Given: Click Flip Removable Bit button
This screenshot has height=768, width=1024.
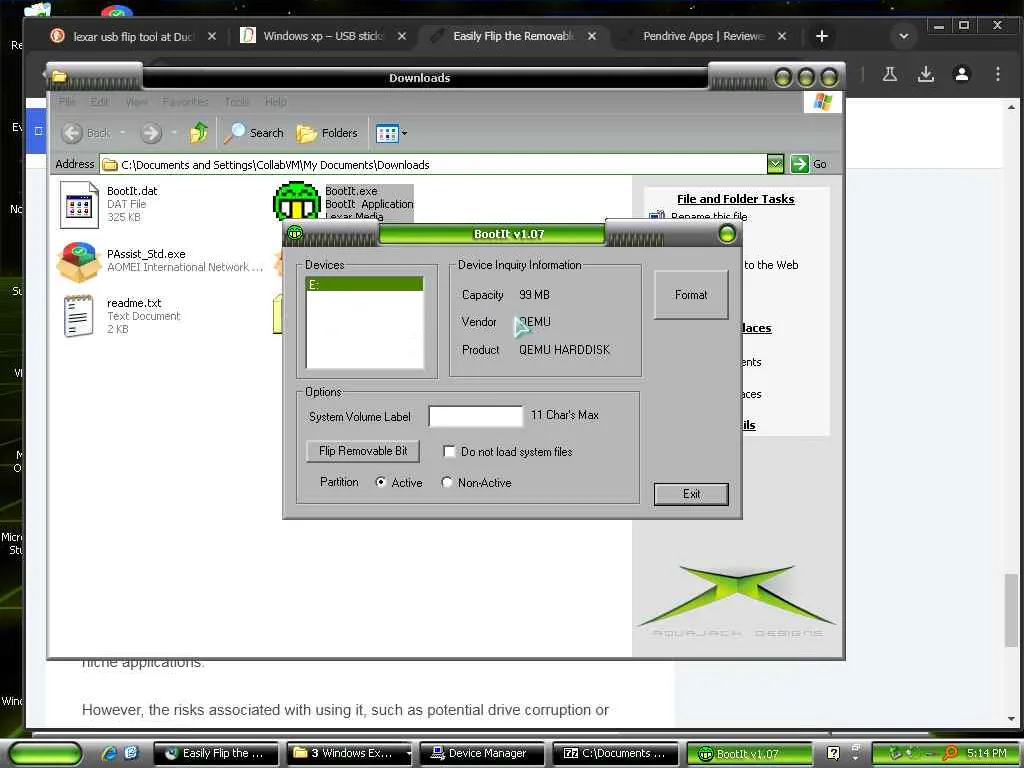Looking at the screenshot, I should tap(362, 451).
